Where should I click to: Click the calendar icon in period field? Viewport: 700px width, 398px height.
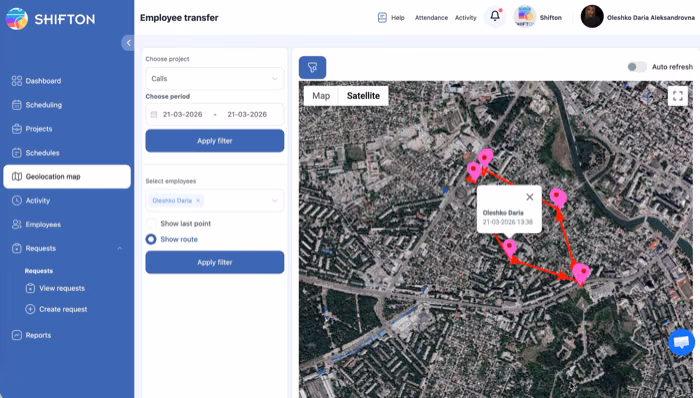click(154, 115)
